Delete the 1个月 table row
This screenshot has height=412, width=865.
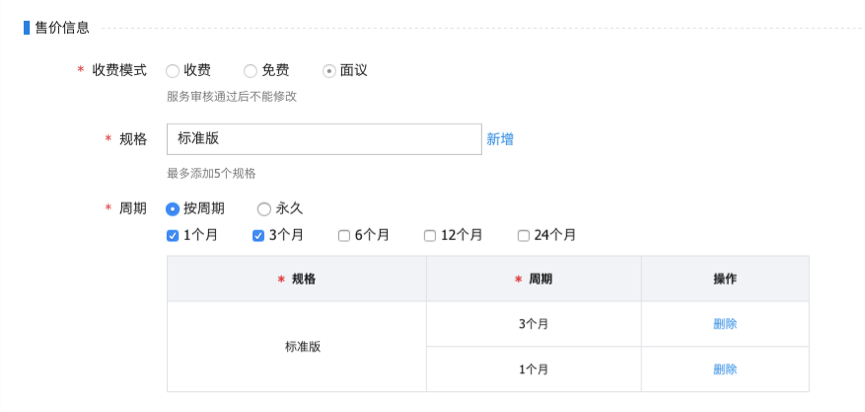(x=725, y=369)
